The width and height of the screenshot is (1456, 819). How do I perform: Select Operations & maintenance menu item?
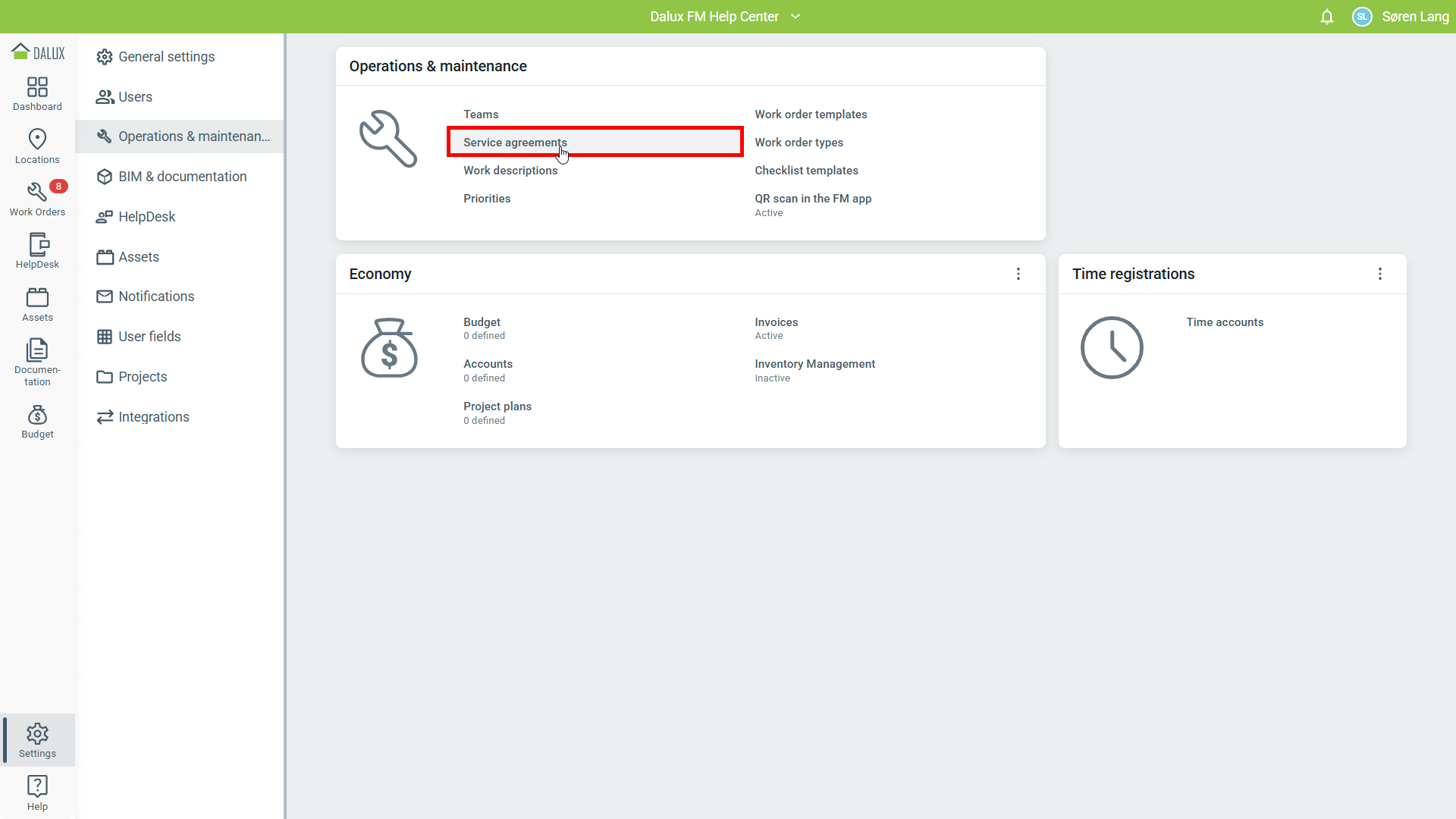[180, 136]
